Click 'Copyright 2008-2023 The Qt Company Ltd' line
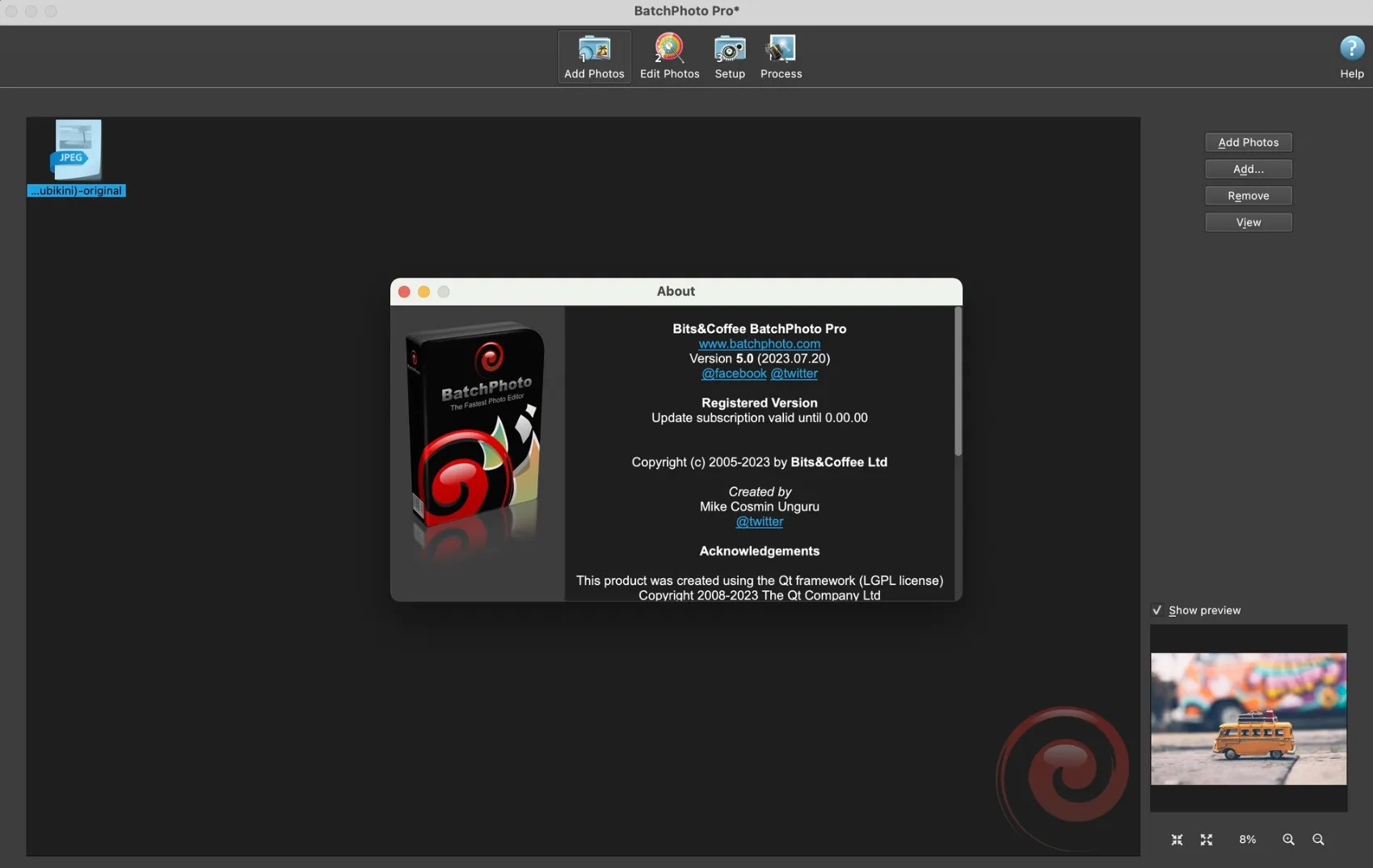1373x868 pixels. tap(759, 595)
